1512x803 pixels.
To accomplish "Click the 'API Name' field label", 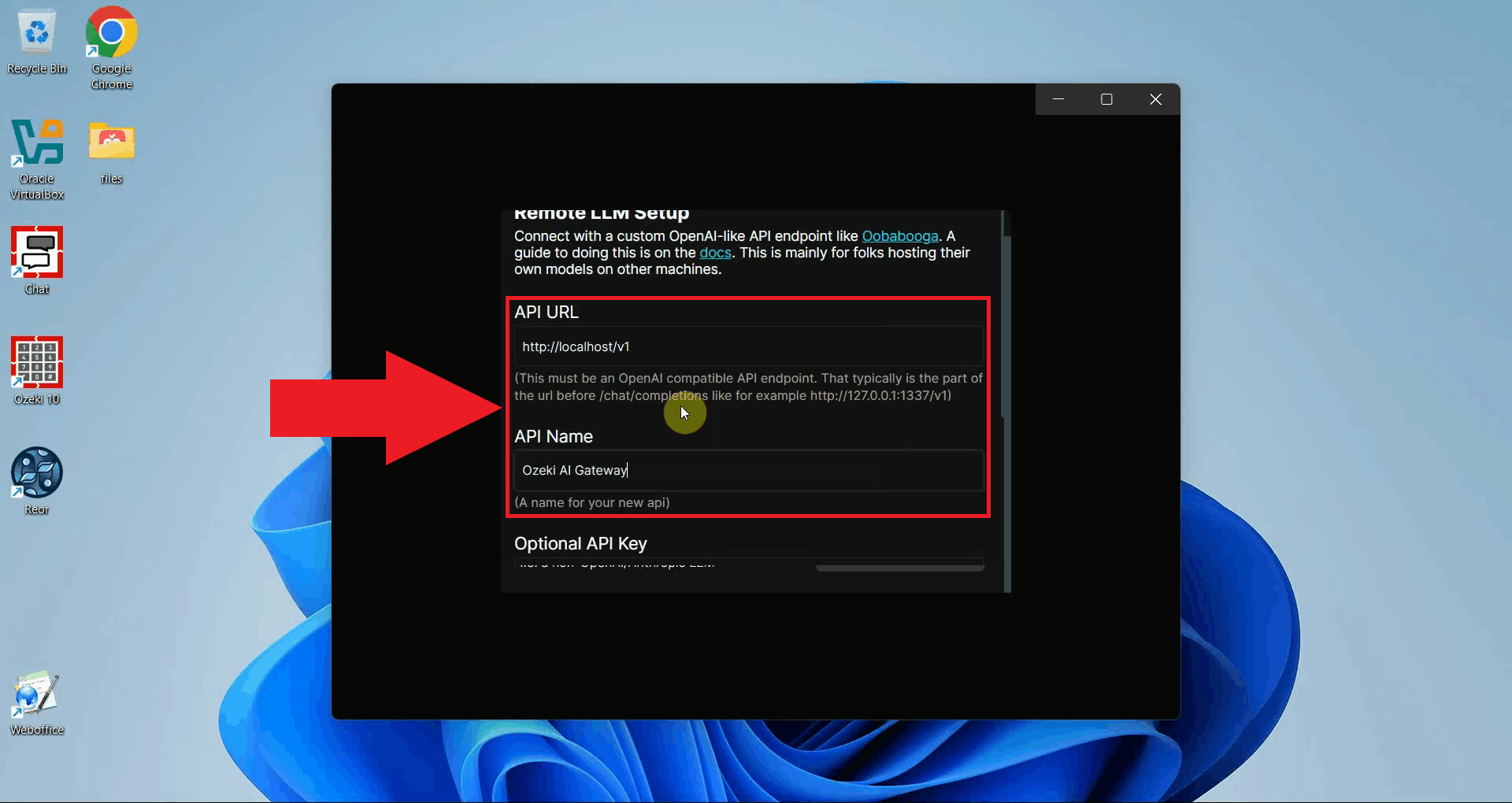I will point(554,436).
